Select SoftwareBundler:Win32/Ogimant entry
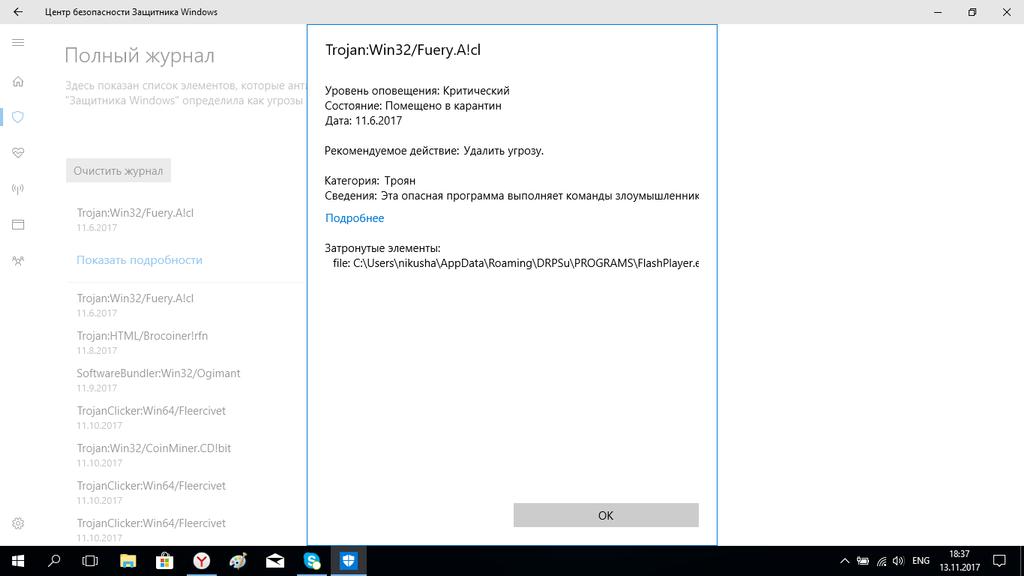The image size is (1024, 576). 159,379
